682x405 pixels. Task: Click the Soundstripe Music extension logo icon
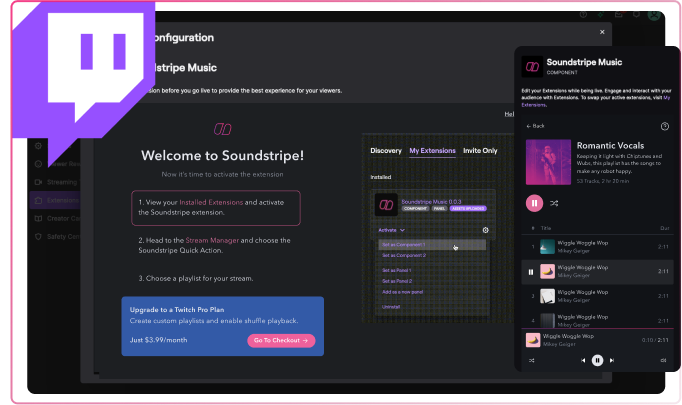pos(384,204)
